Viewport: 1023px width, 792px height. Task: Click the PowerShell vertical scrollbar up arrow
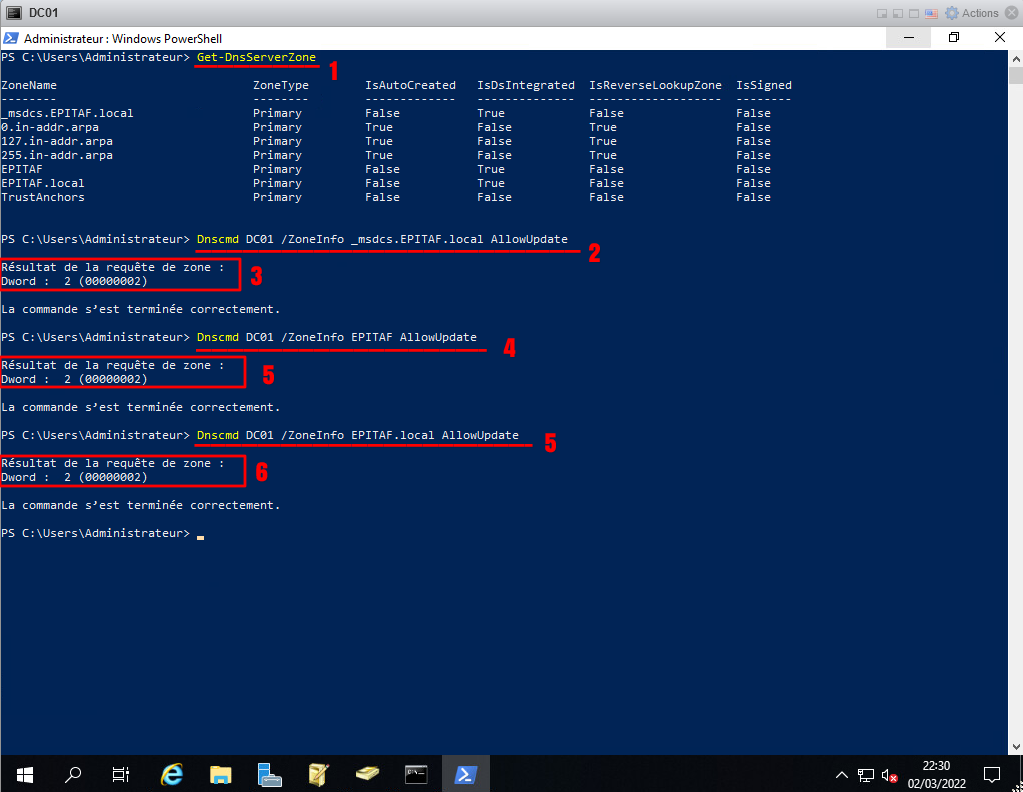click(x=1015, y=58)
